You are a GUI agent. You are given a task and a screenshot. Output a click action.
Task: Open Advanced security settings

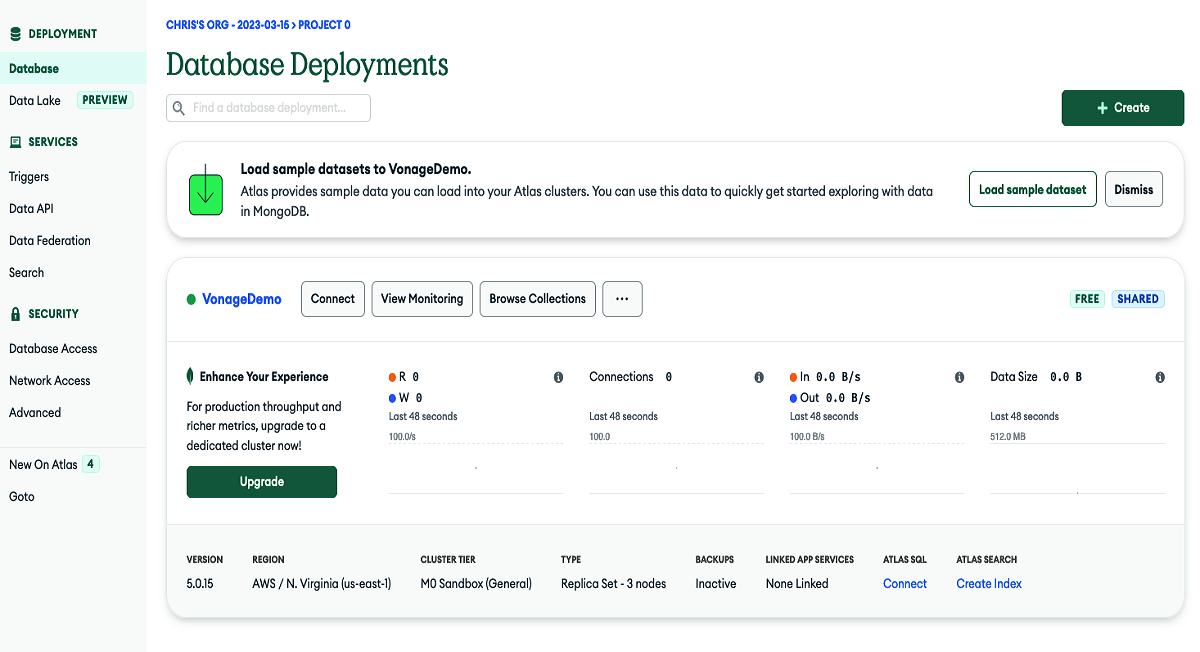(x=35, y=413)
